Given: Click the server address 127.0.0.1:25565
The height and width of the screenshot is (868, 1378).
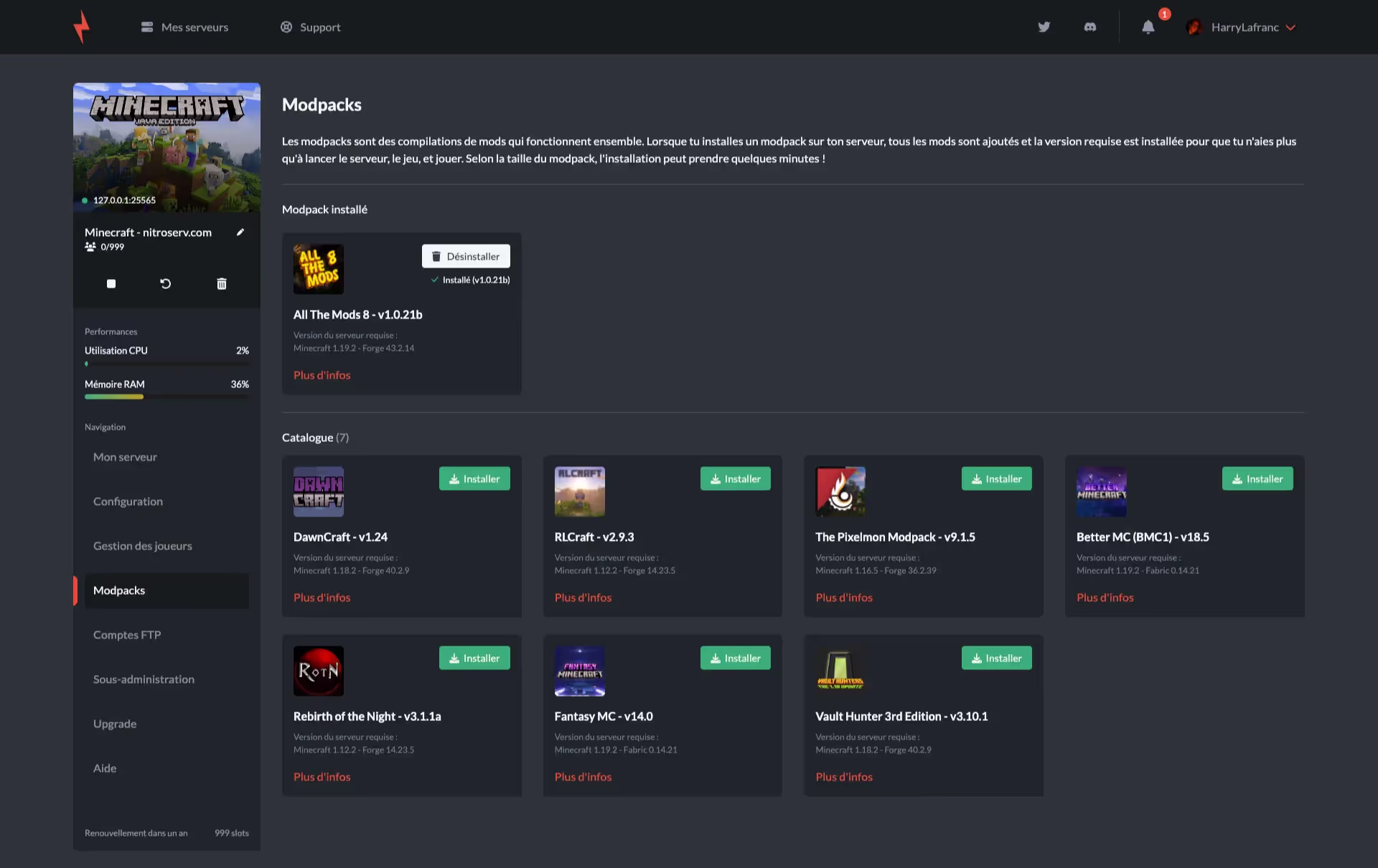Looking at the screenshot, I should (x=124, y=200).
